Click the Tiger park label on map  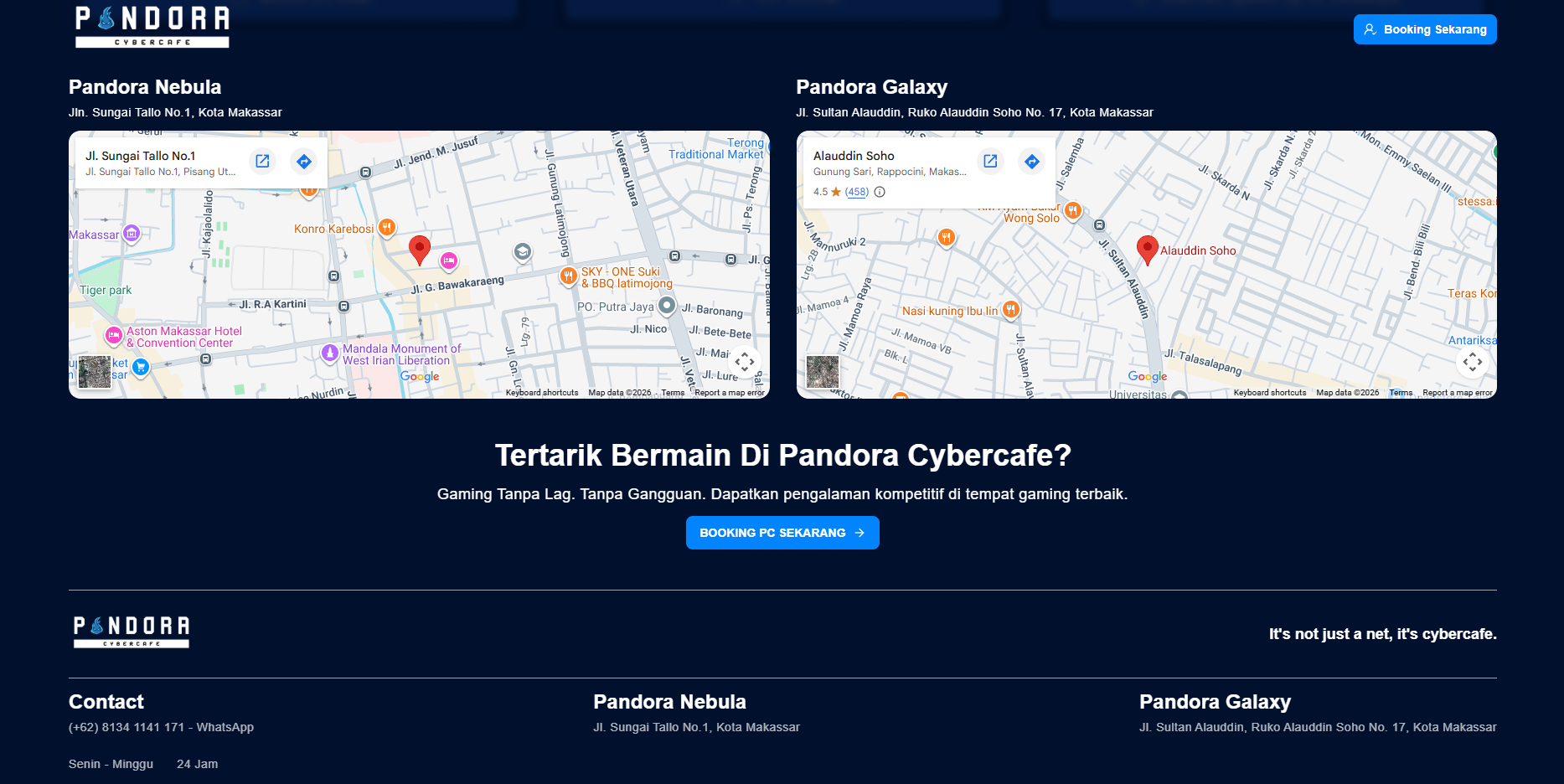[106, 291]
